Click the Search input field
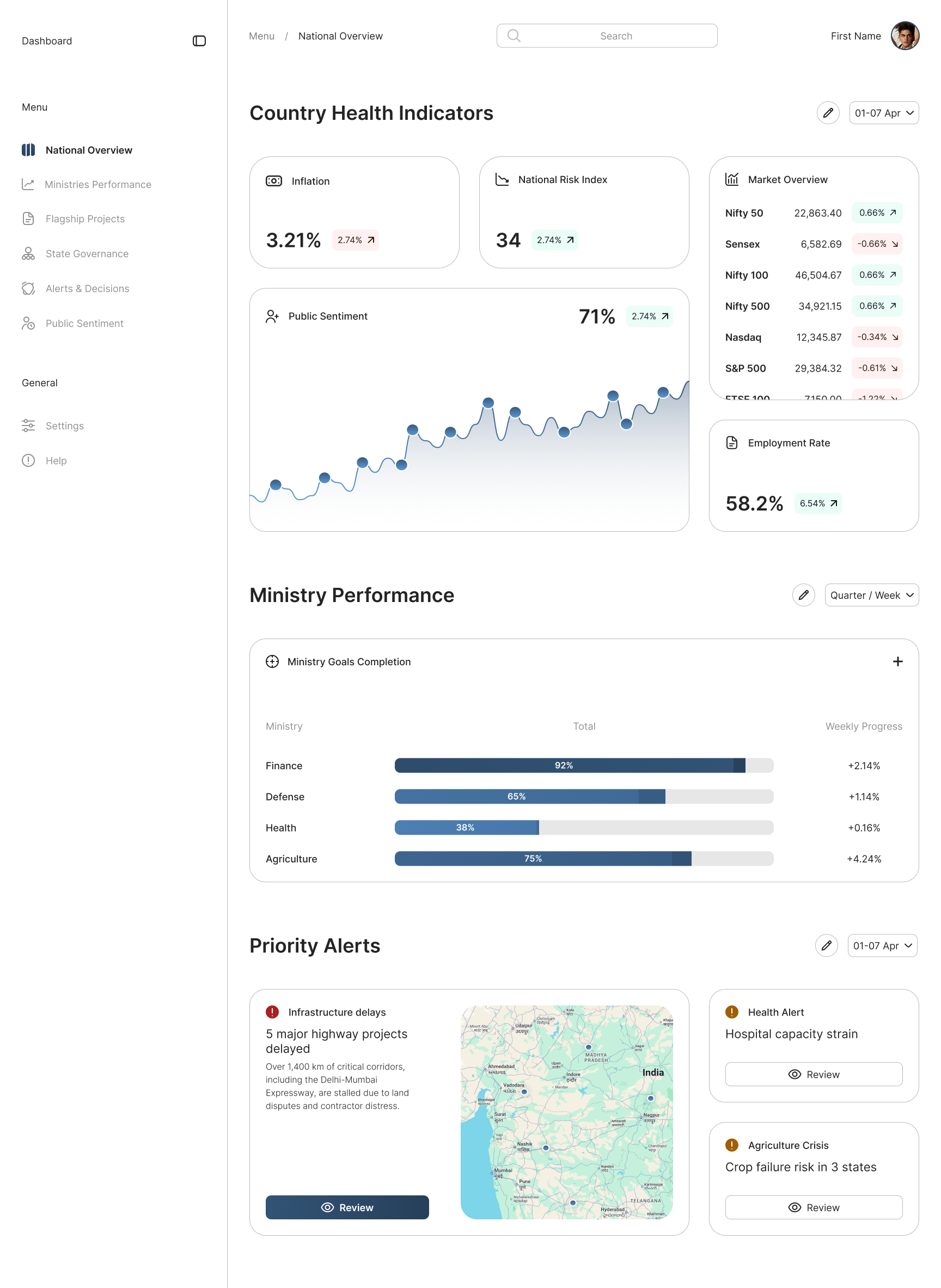This screenshot has height=1288, width=941. (607, 36)
